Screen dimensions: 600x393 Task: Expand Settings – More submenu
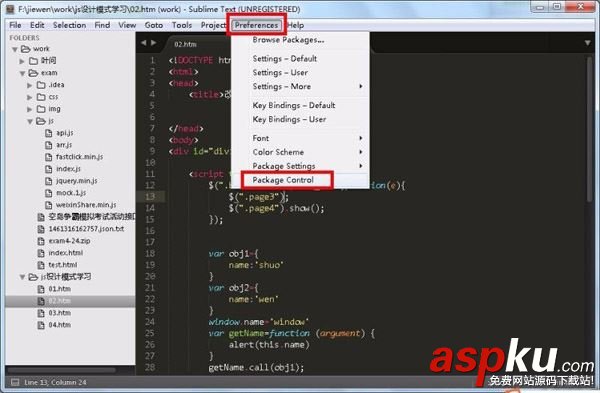pos(300,86)
